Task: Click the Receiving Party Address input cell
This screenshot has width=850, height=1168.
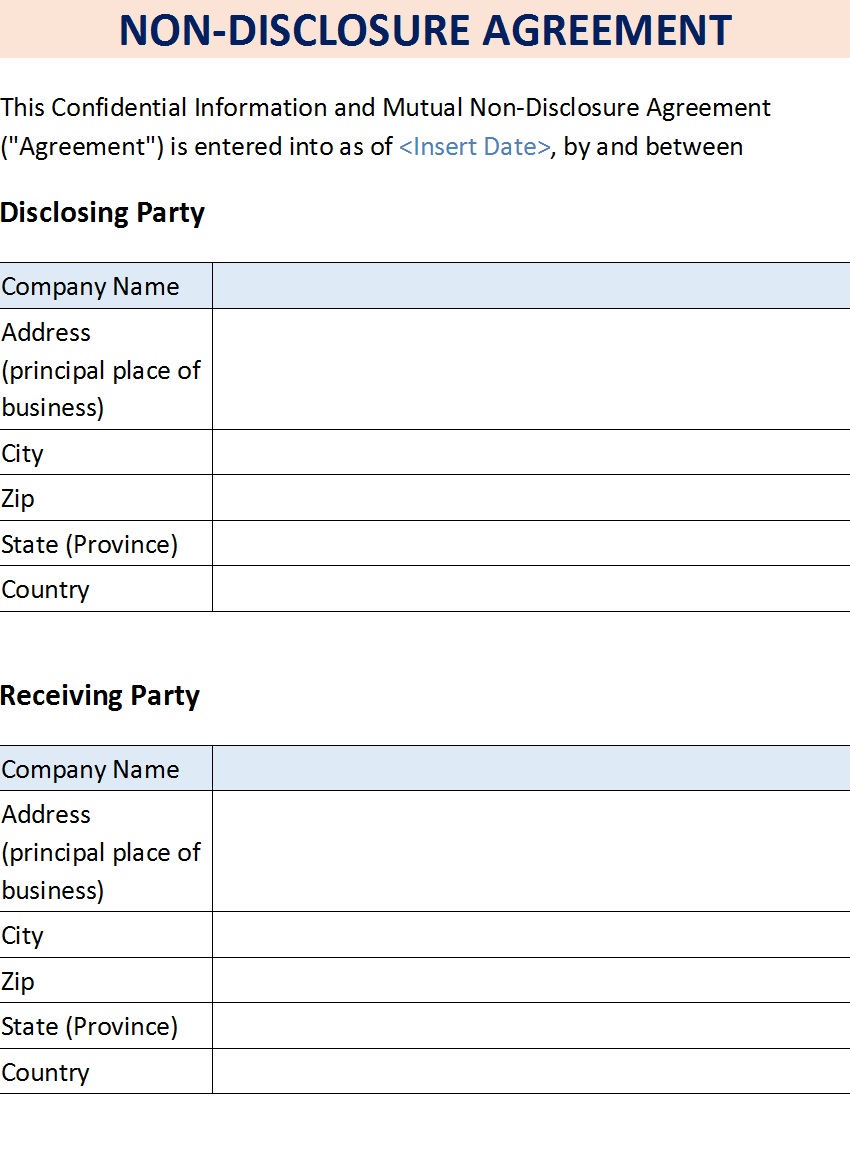Action: coord(531,851)
